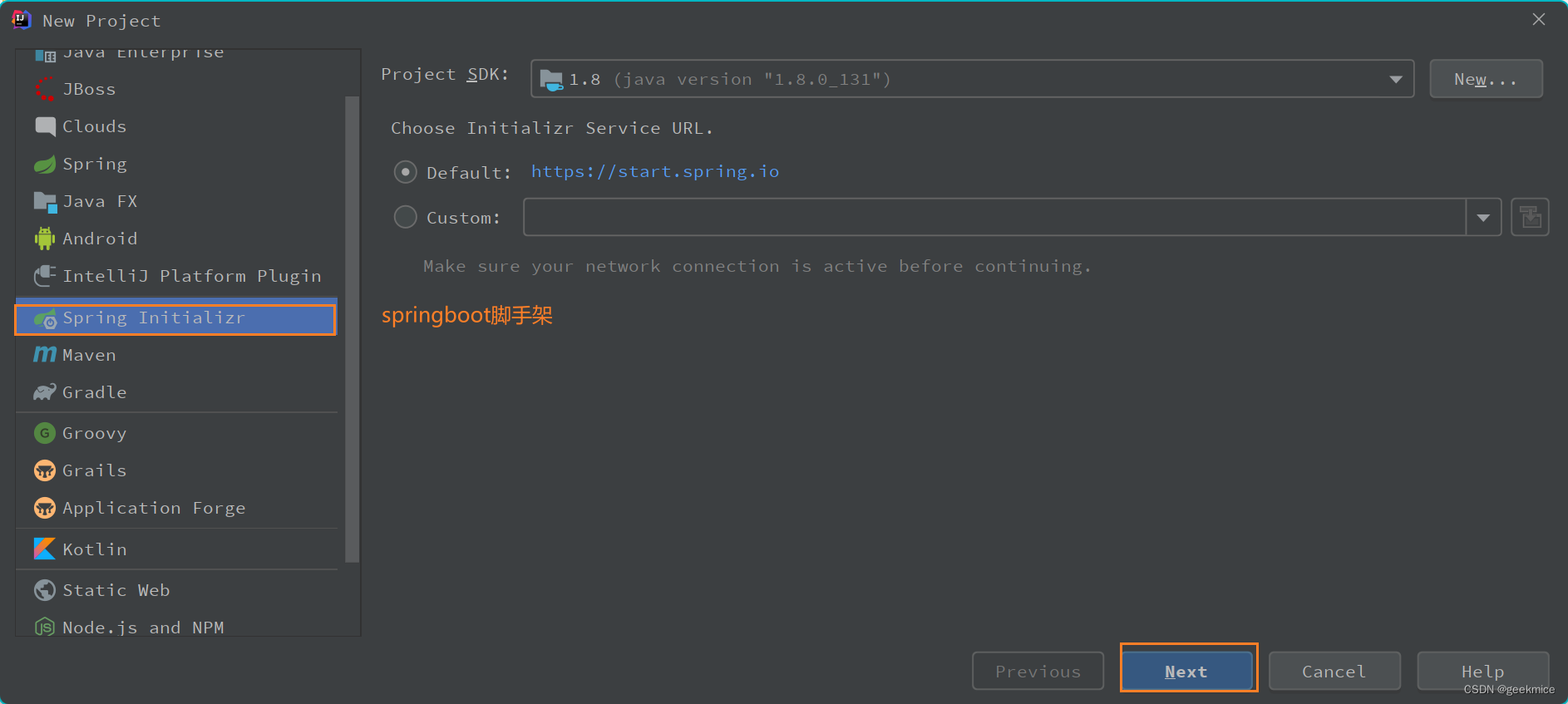Click the network connection notice text

coord(757,266)
